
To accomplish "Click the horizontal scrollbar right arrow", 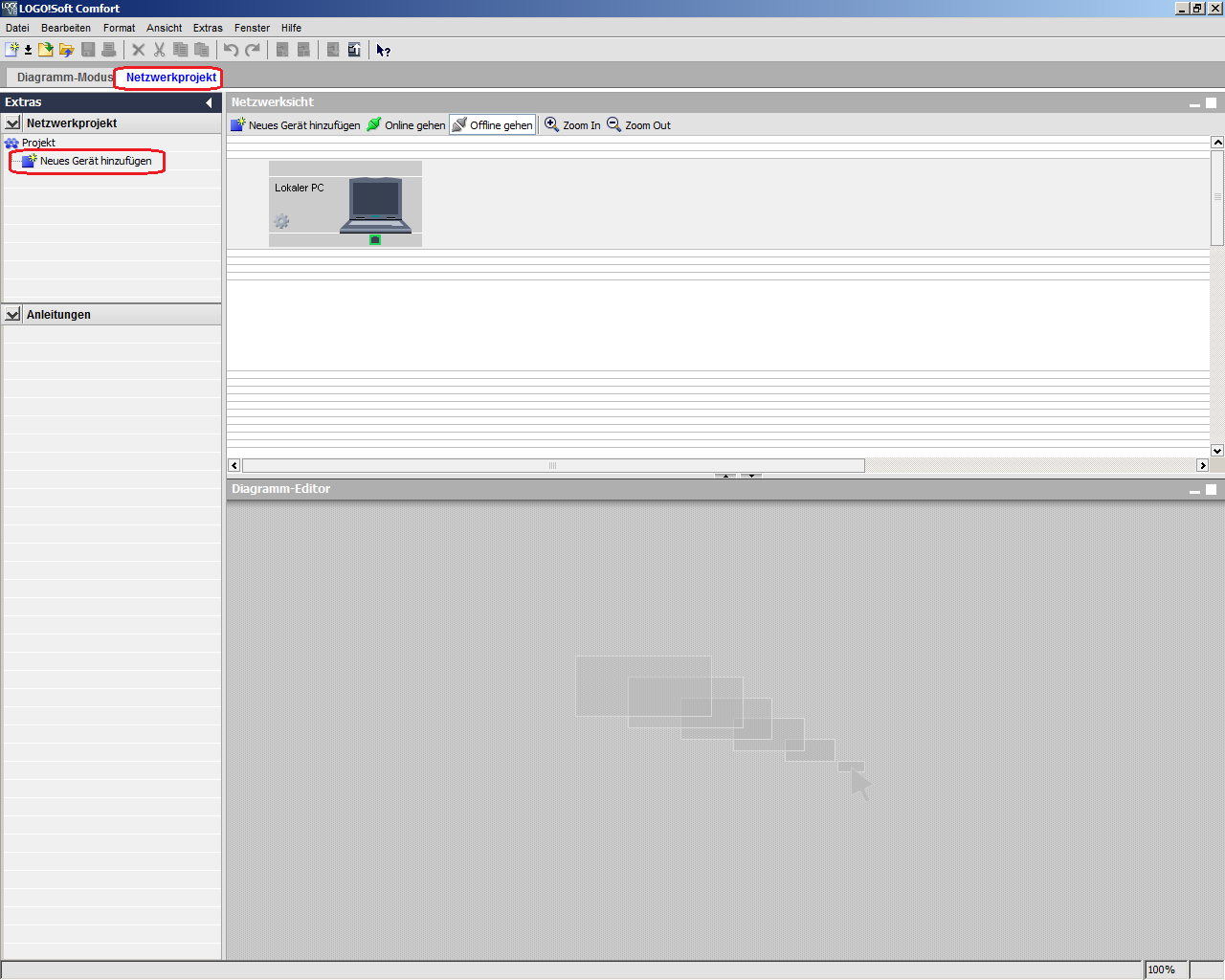I will [1203, 465].
